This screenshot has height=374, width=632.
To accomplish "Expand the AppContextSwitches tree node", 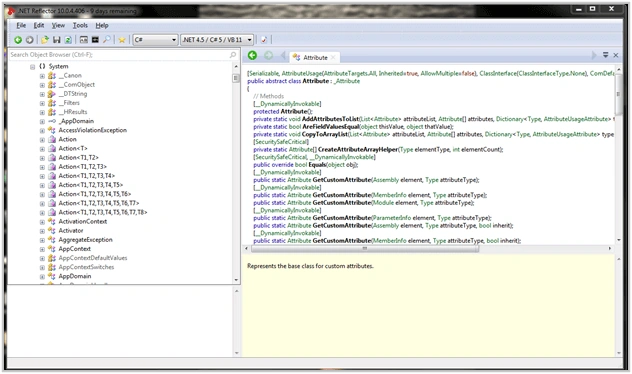I will (42, 267).
